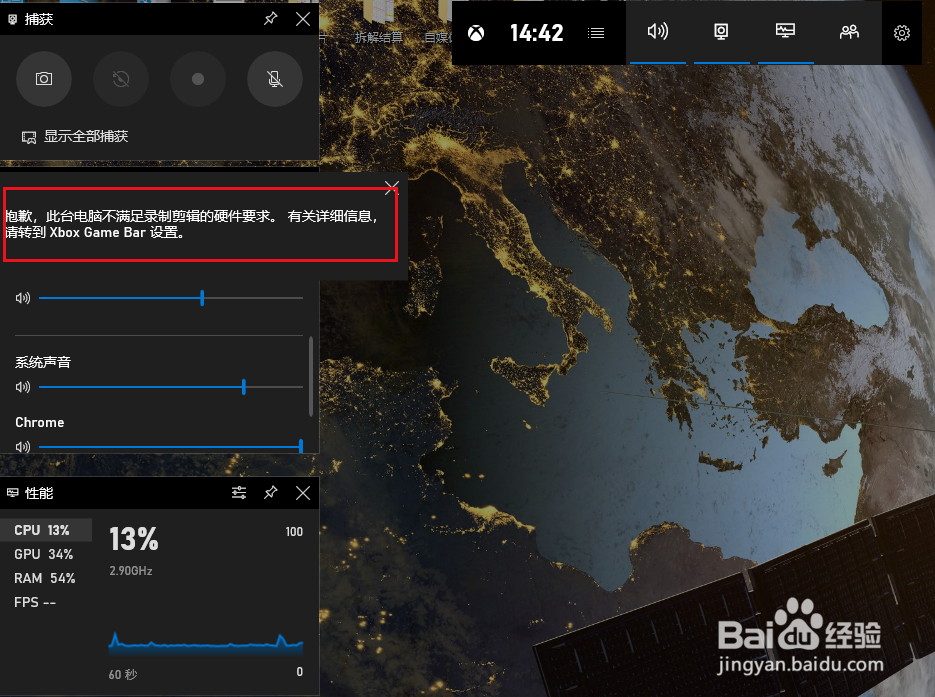This screenshot has width=935, height=697.
Task: Open Performance options sliders icon
Action: coord(239,492)
